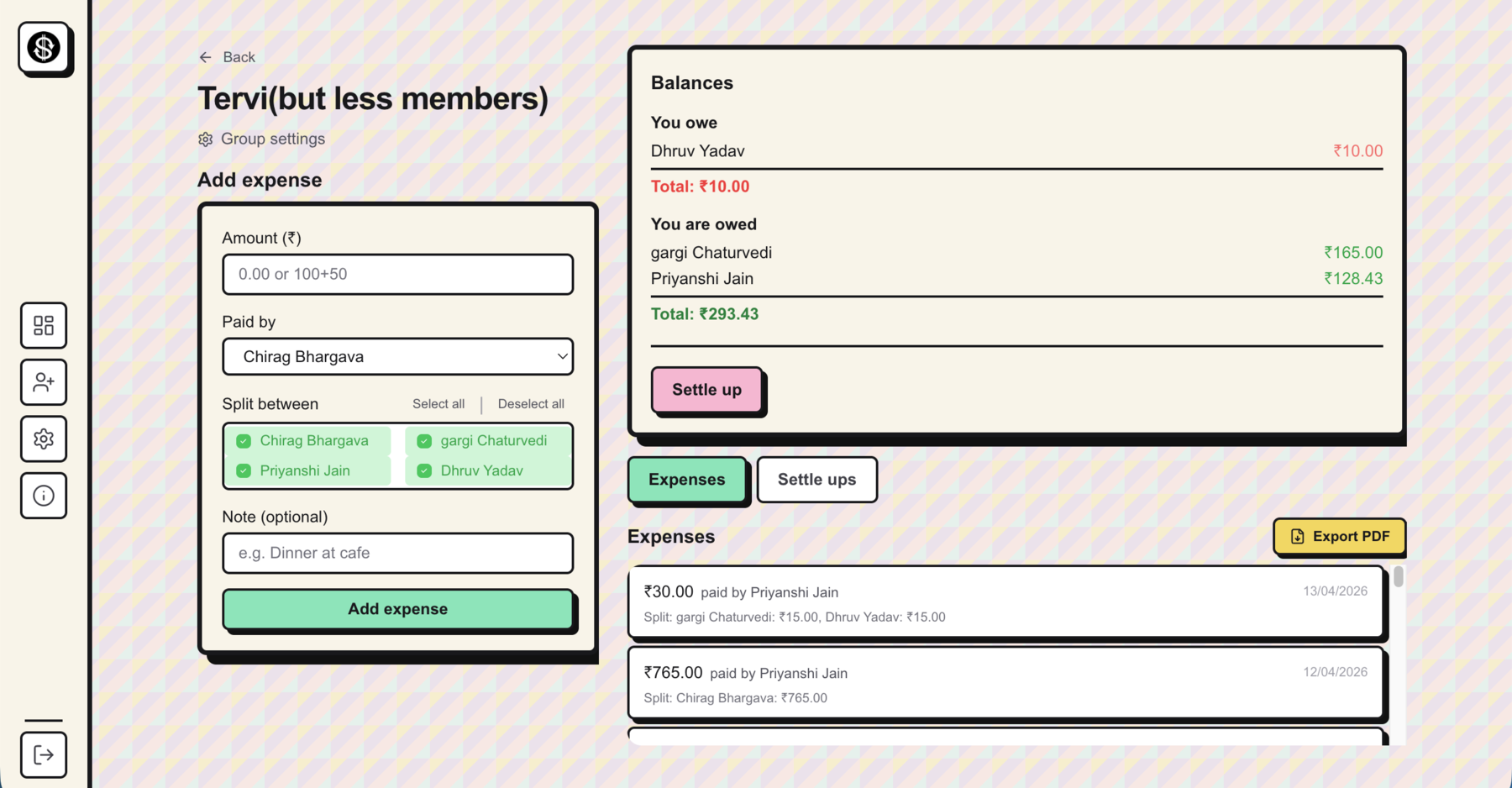Click the green Add expense button

pos(398,609)
